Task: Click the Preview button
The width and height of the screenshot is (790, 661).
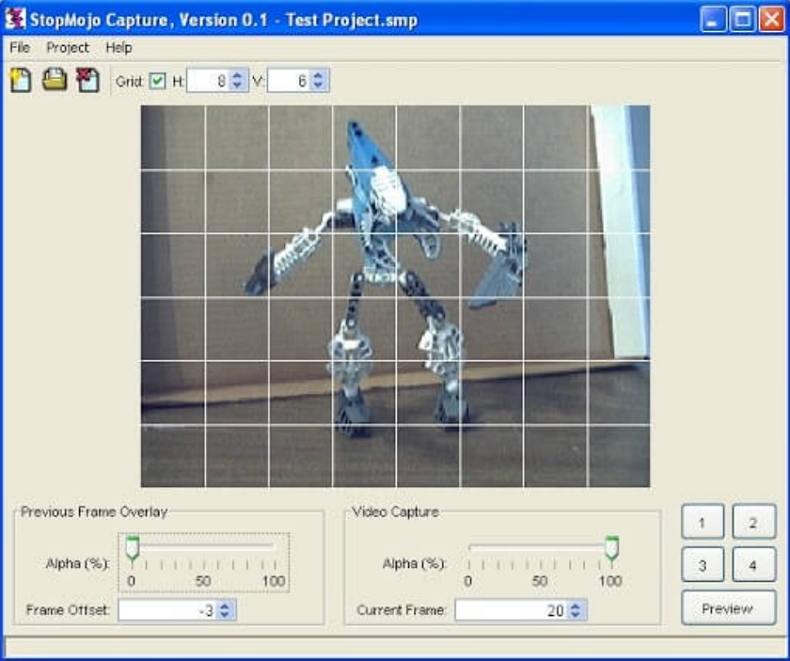Action: [728, 608]
